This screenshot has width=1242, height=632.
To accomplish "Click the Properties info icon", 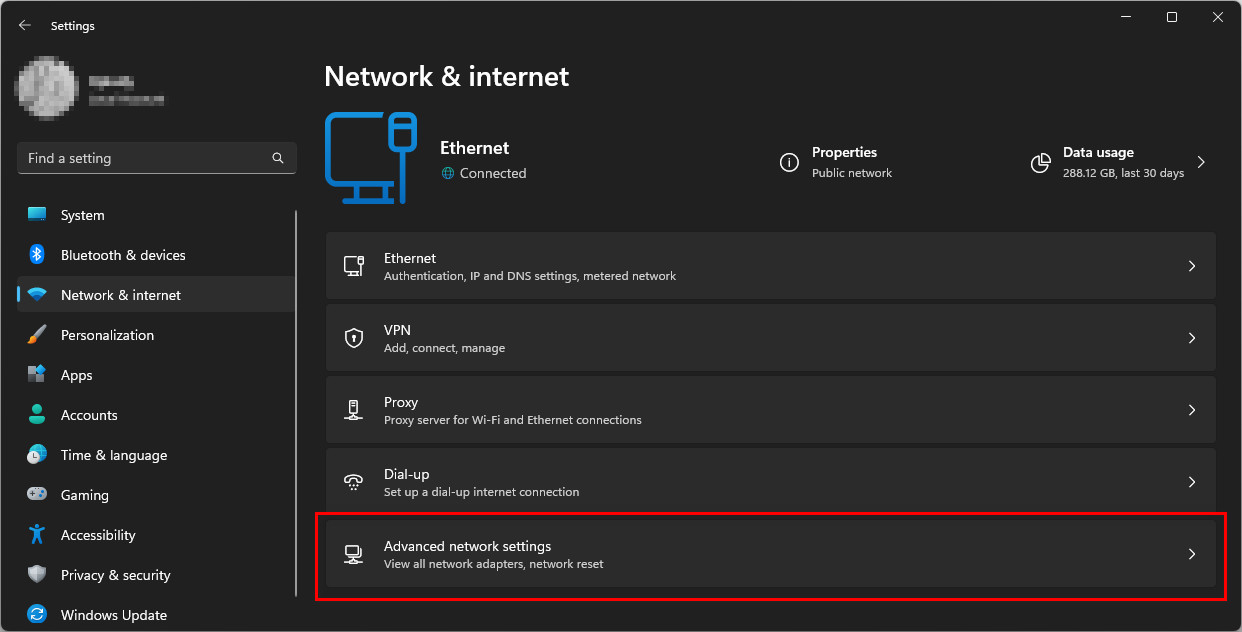I will (790, 162).
